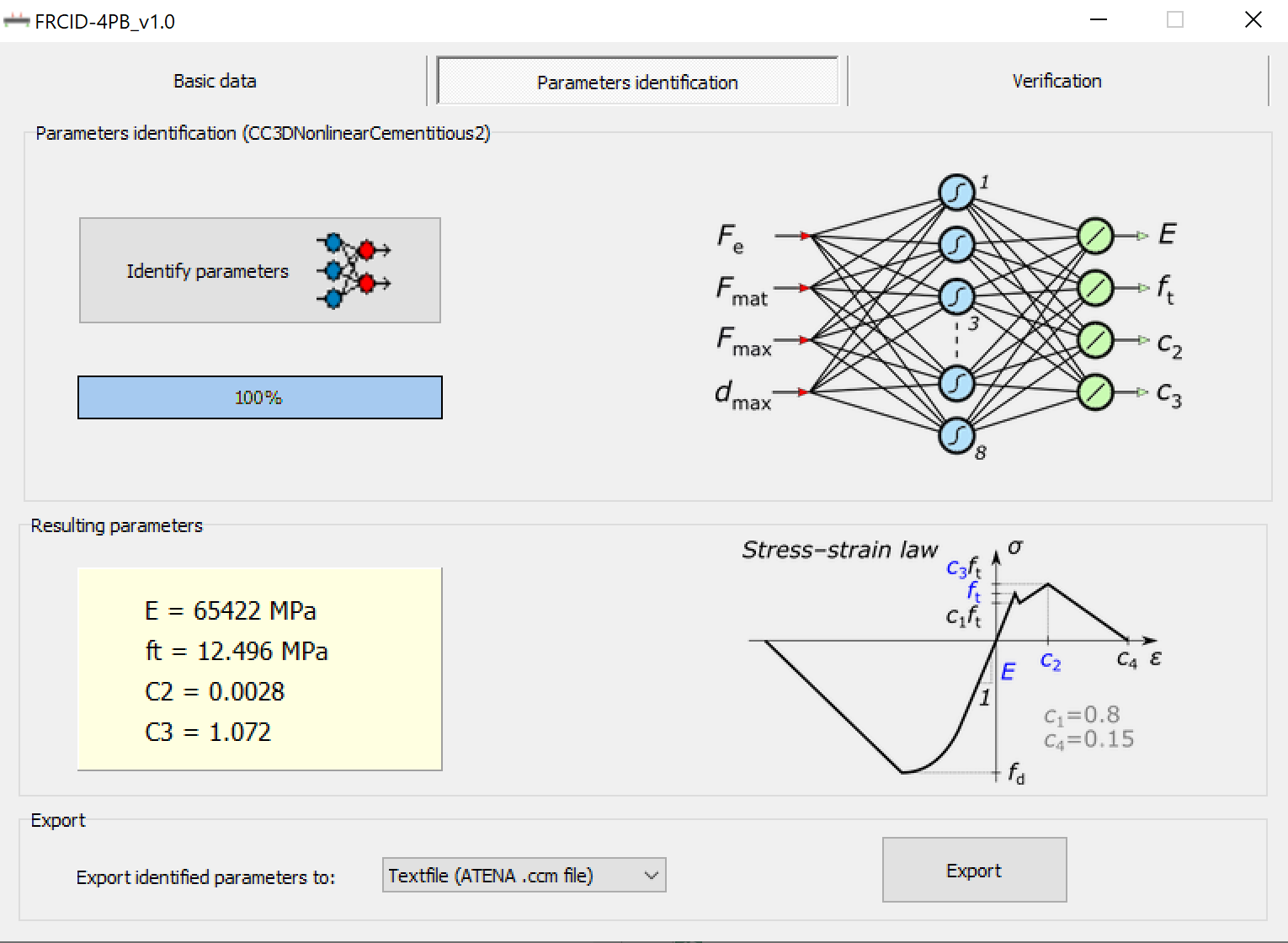Screen dimensions: 1288x943
Task: Click the Stress-strain law diagram
Action: (x=951, y=661)
